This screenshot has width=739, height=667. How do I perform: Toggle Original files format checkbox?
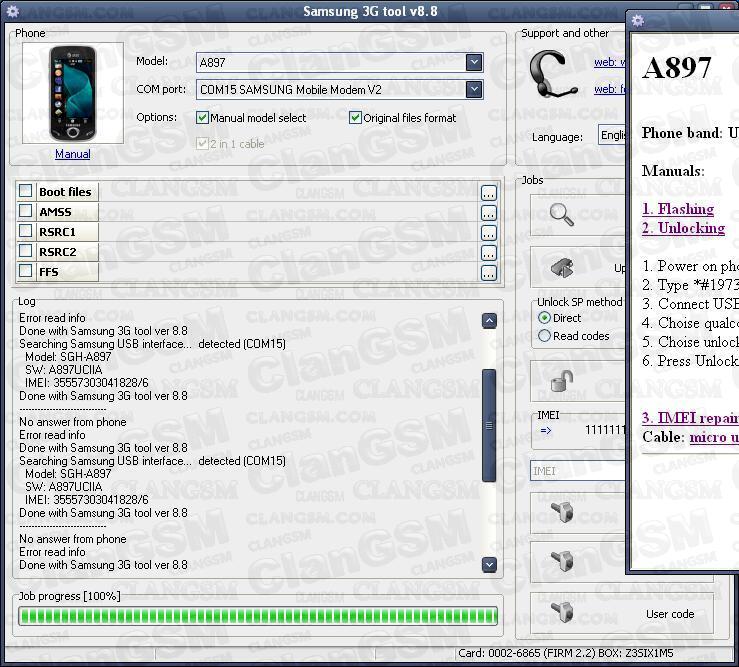point(355,117)
